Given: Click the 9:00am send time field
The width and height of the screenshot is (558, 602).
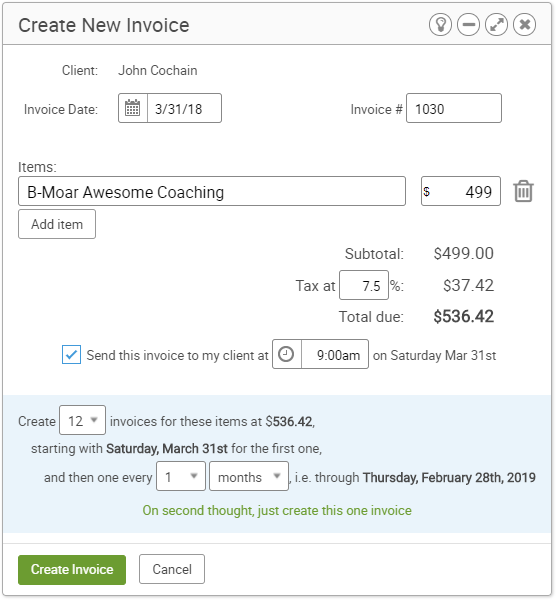Looking at the screenshot, I should tap(335, 354).
